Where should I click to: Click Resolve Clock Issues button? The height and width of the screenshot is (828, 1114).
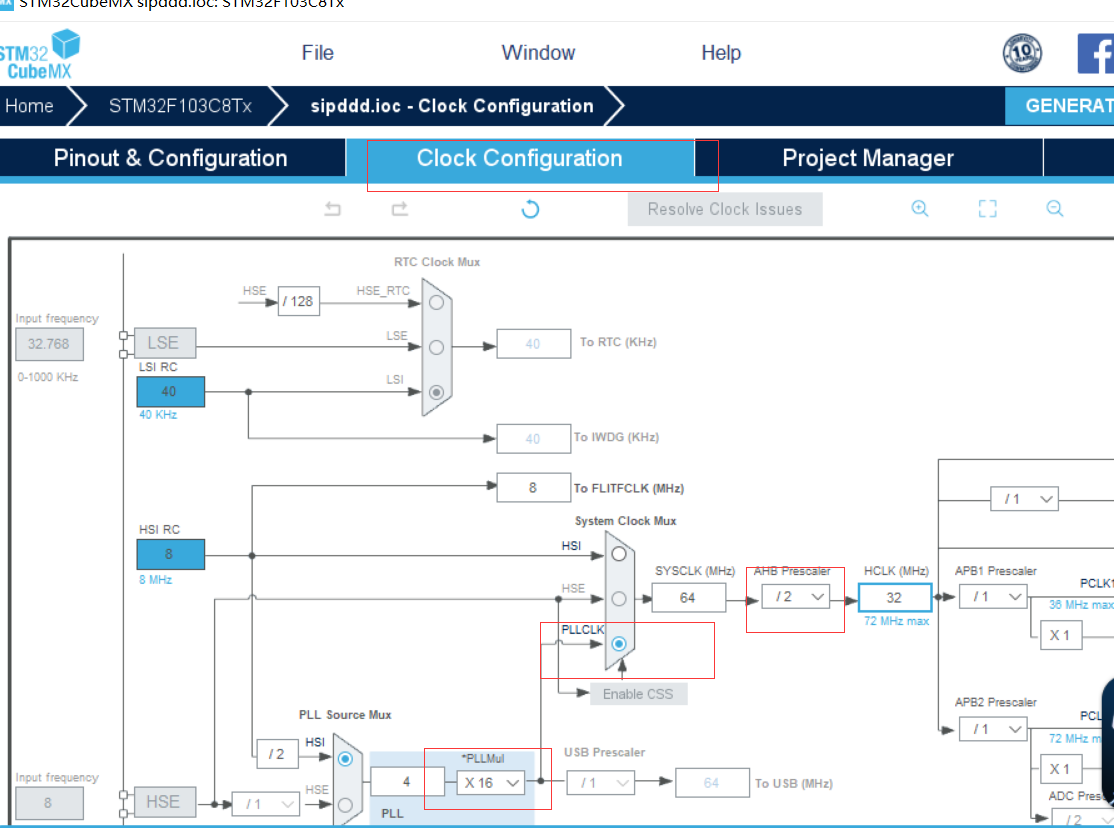pos(725,209)
